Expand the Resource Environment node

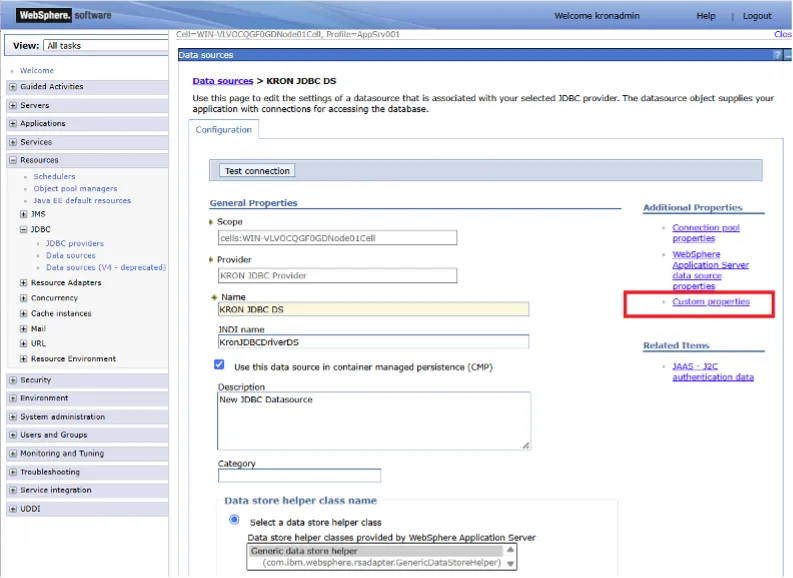pyautogui.click(x=23, y=359)
